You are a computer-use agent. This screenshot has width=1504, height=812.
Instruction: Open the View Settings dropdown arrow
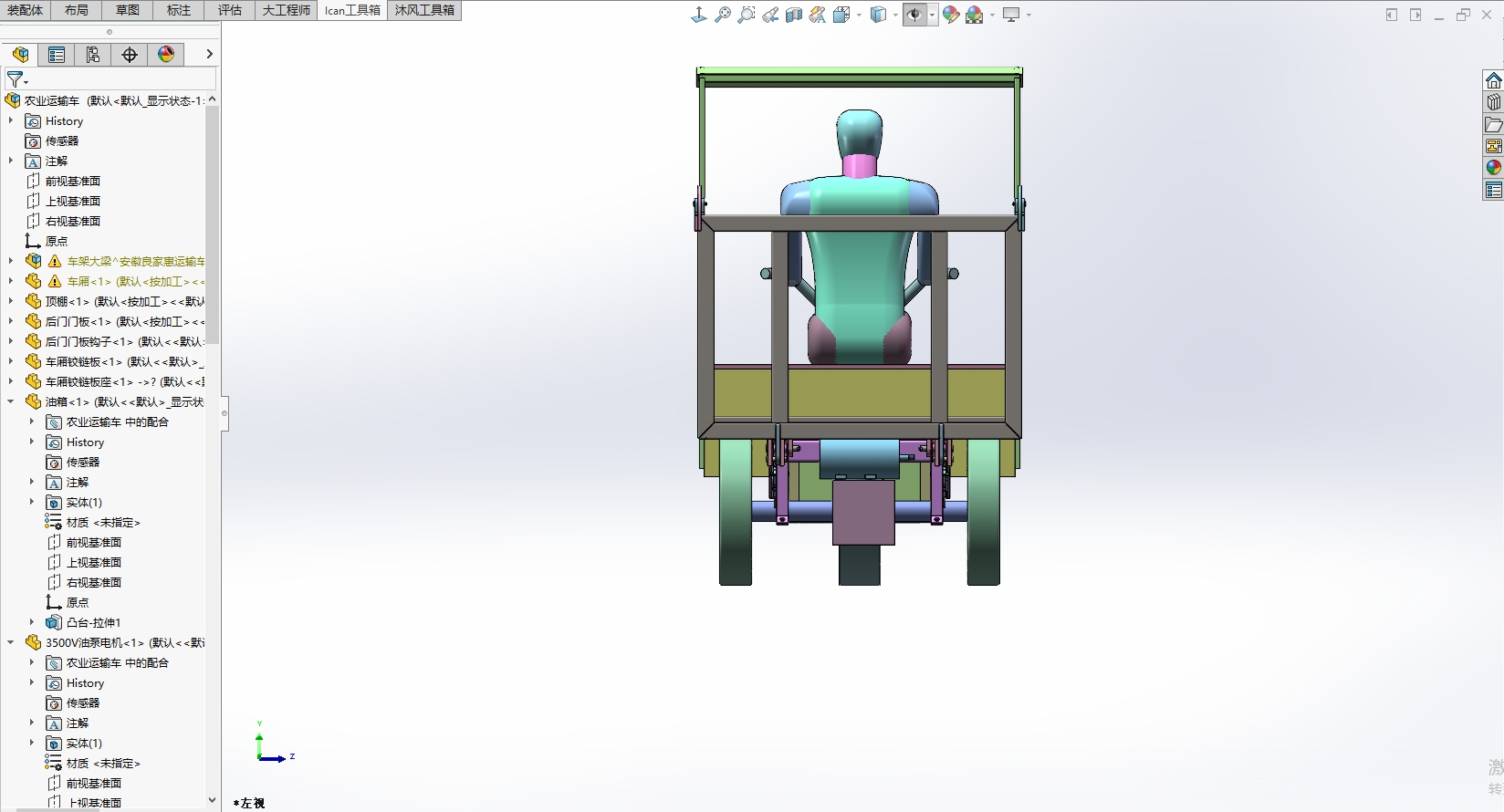point(1029,15)
